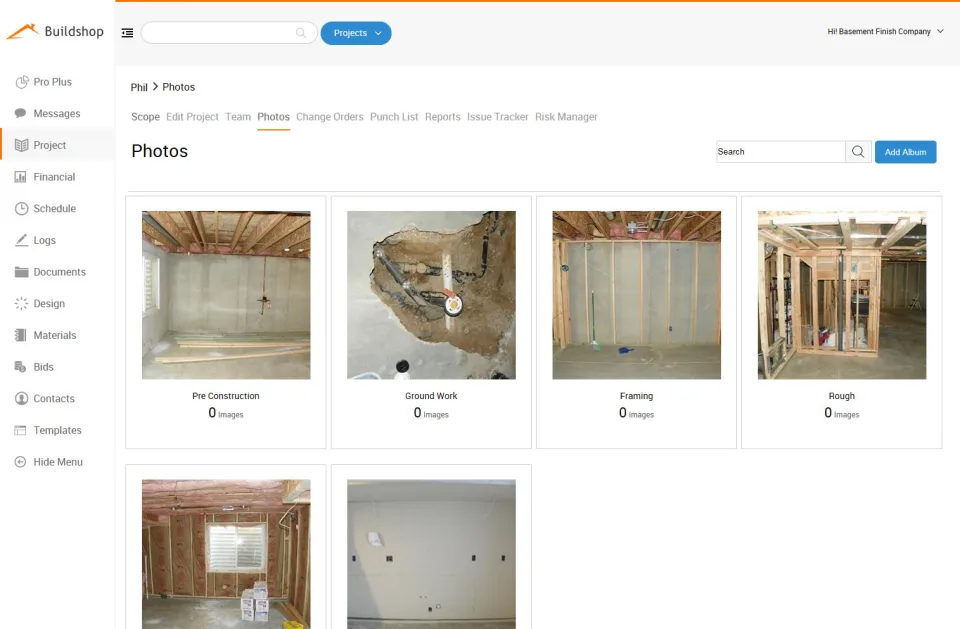Viewport: 960px width, 629px height.
Task: Open the Framing album thumbnail
Action: tap(637, 295)
